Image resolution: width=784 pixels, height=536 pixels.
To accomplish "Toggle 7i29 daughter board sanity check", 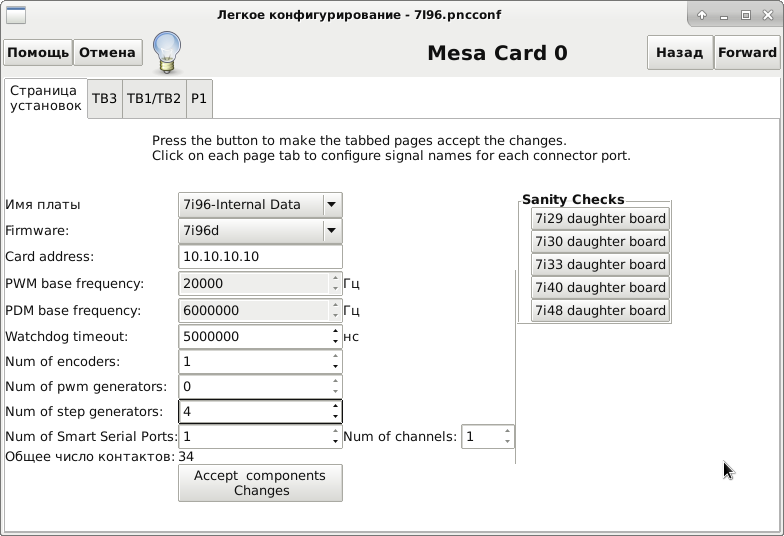I will click(599, 219).
